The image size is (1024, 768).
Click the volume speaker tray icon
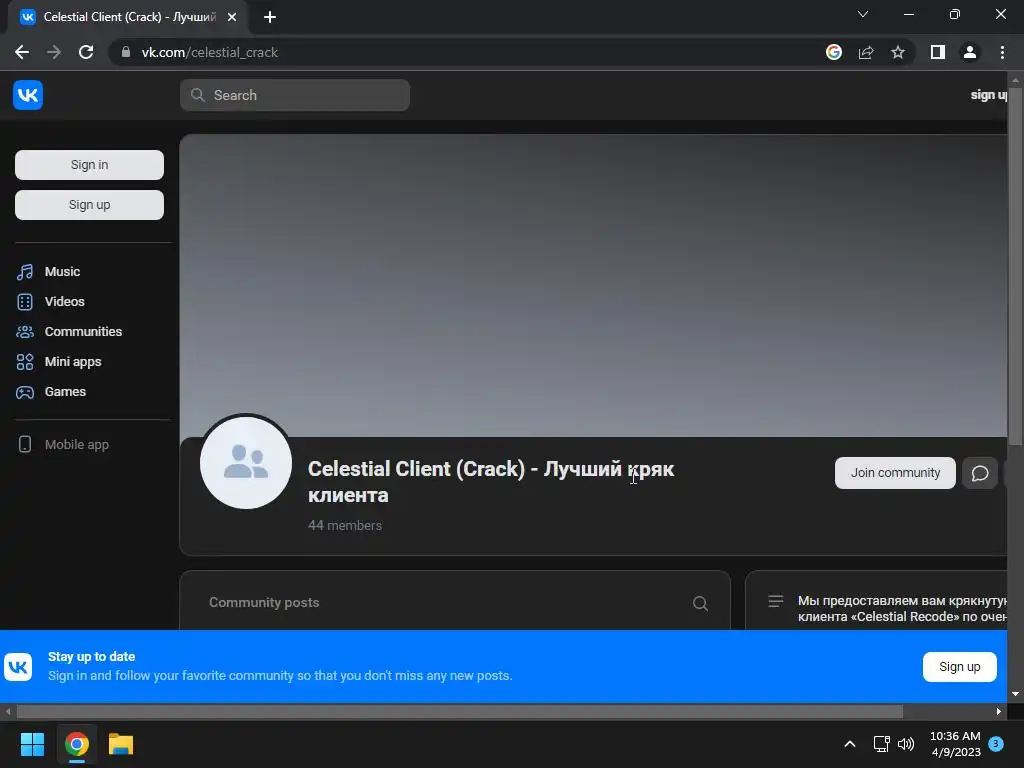(906, 744)
